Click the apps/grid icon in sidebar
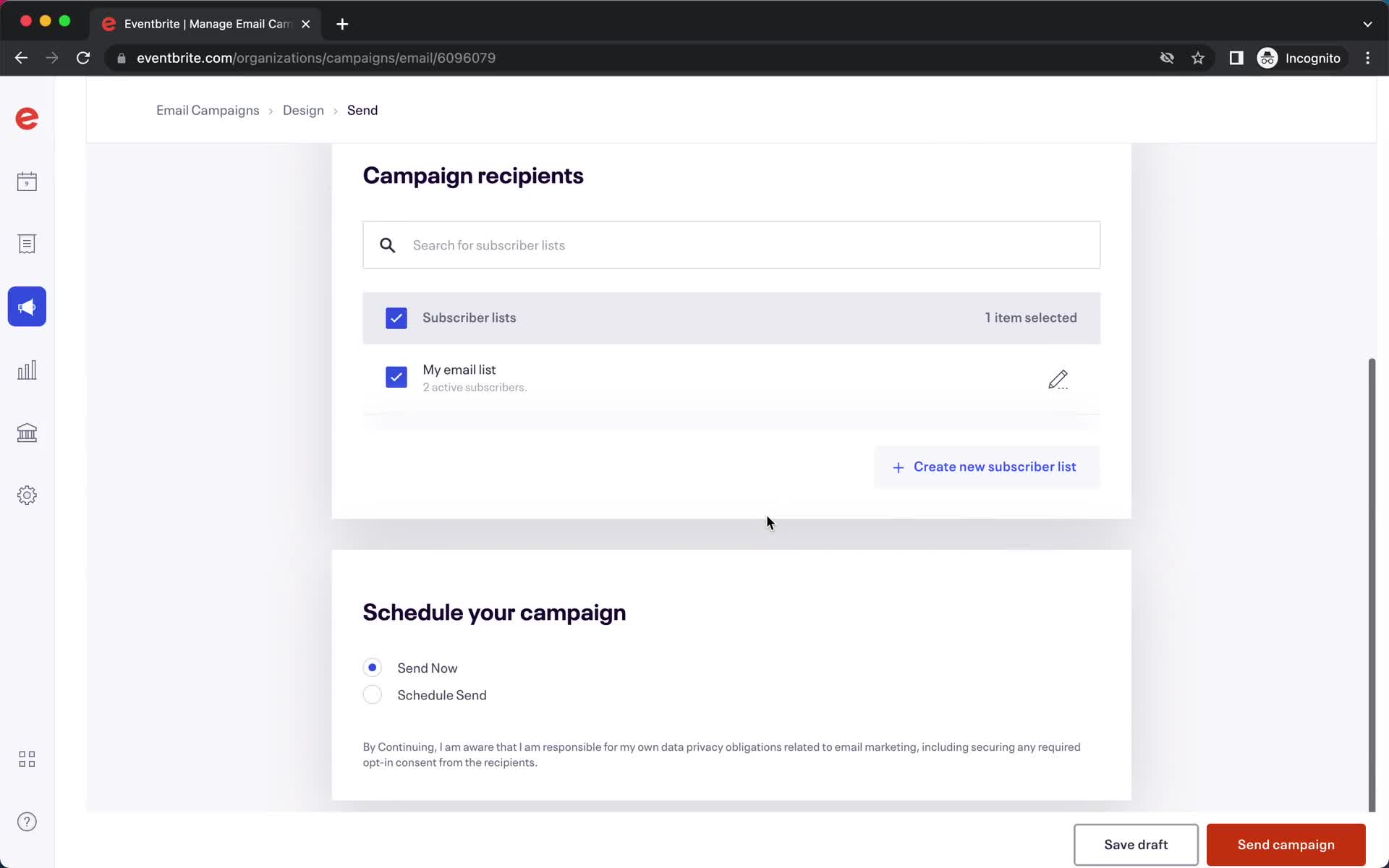Image resolution: width=1389 pixels, height=868 pixels. click(27, 758)
